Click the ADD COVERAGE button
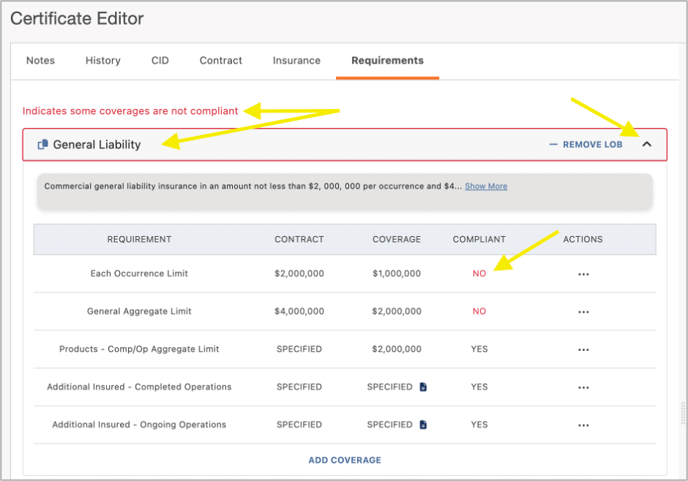The width and height of the screenshot is (688, 481). [x=345, y=460]
